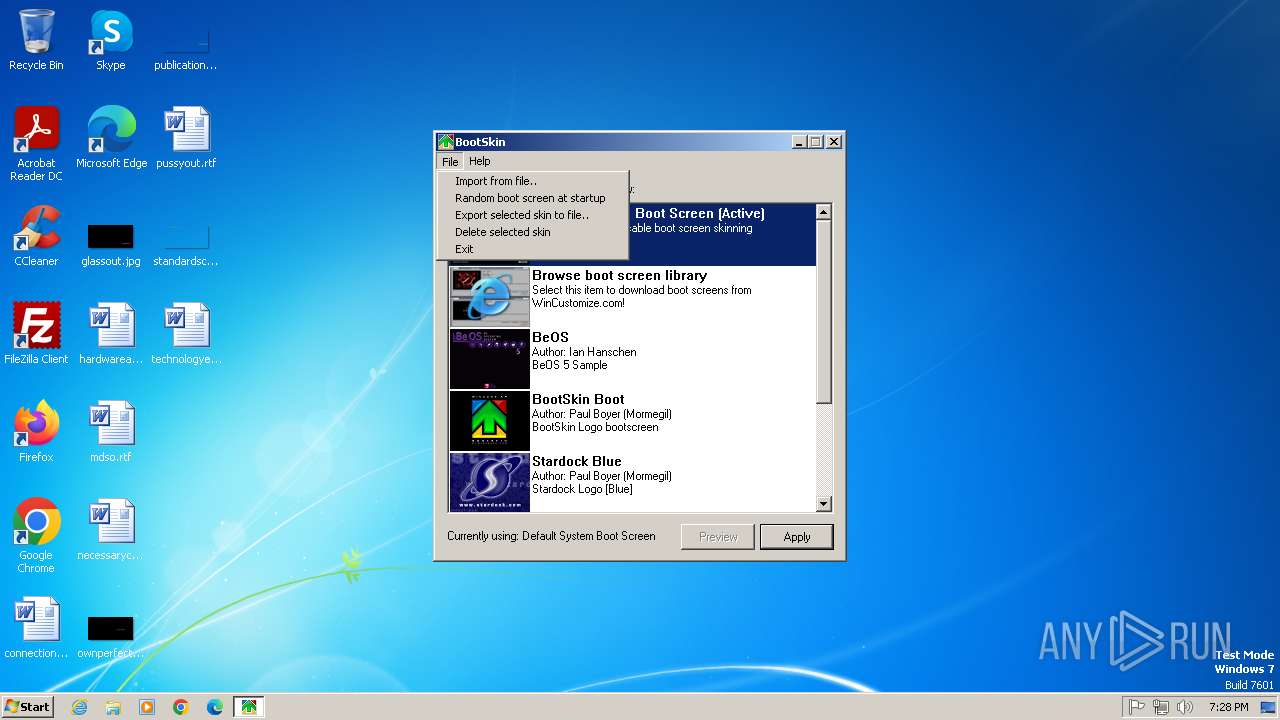Close the BootSkin window
The width and height of the screenshot is (1280, 720).
tap(834, 142)
